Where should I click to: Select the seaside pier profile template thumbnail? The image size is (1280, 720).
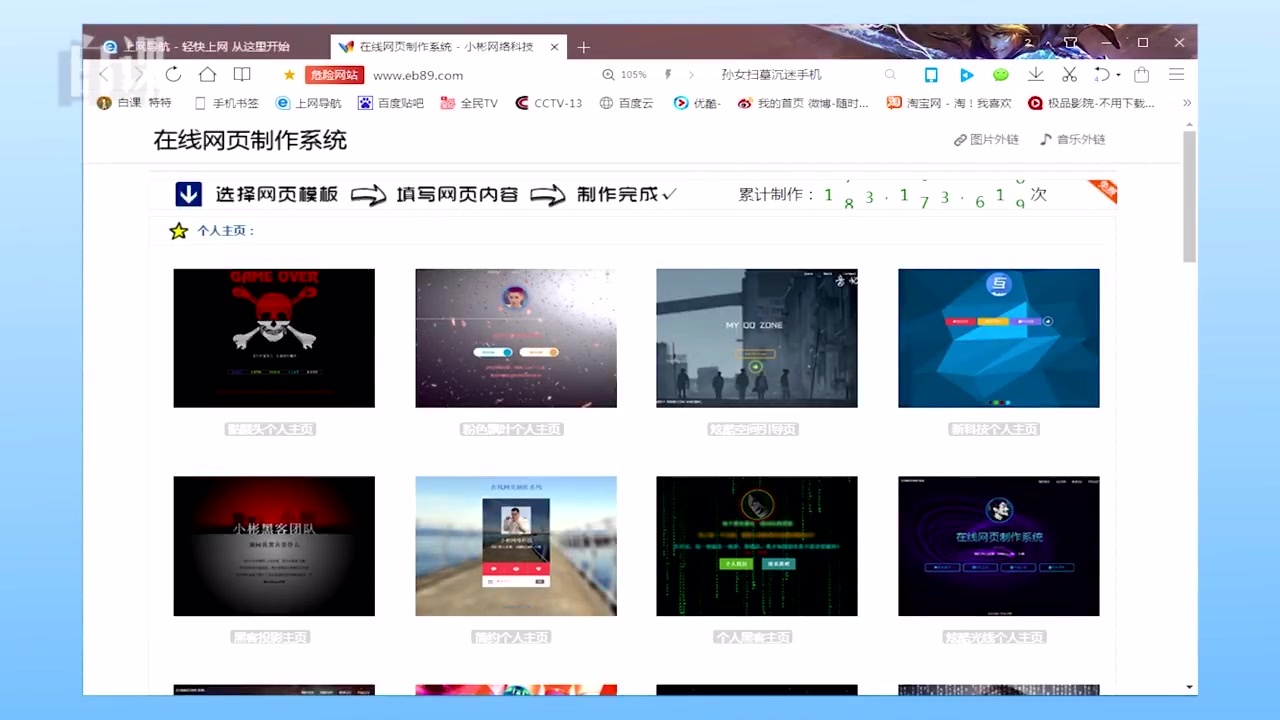point(516,546)
